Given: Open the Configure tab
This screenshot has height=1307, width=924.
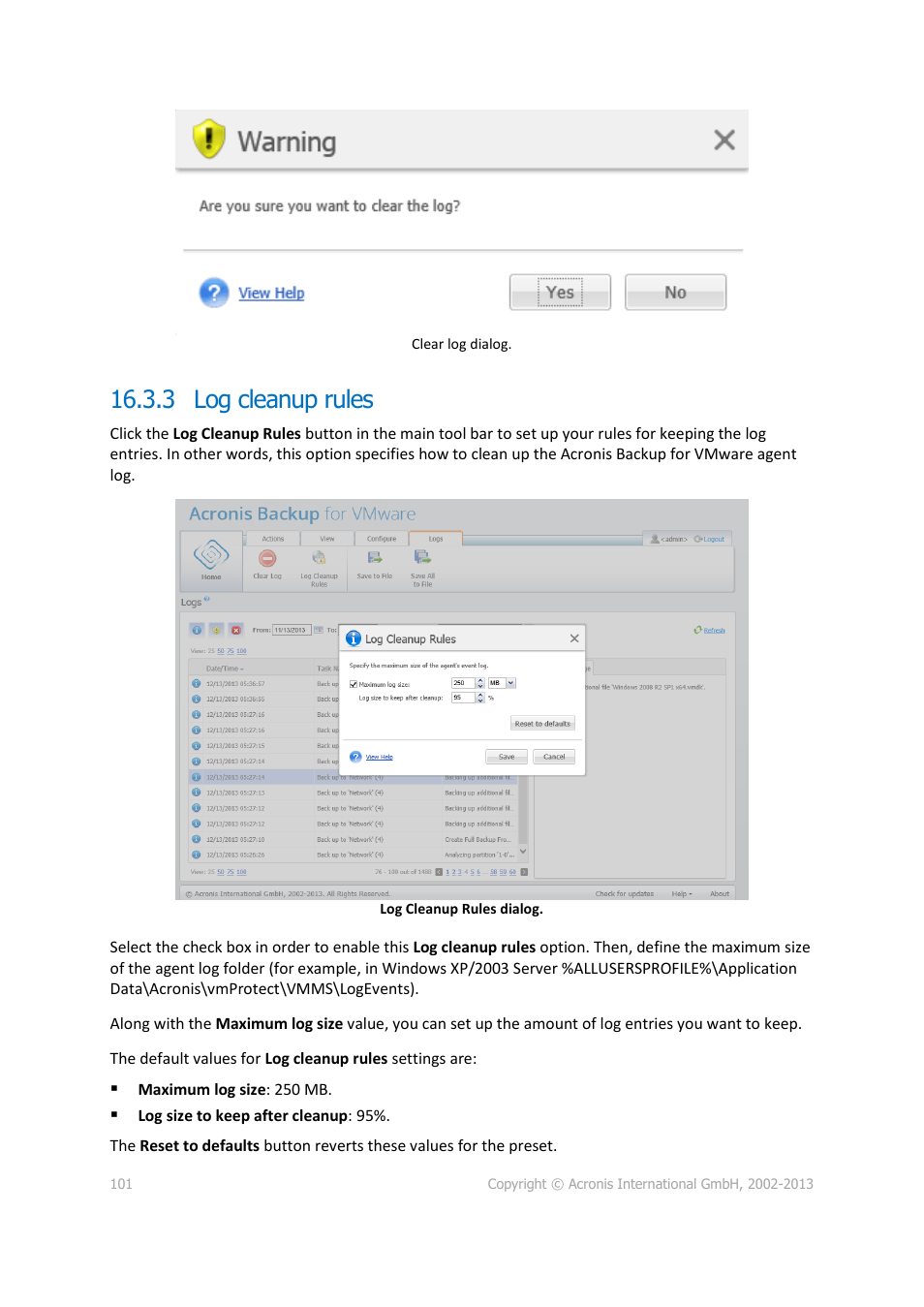Looking at the screenshot, I should (382, 539).
